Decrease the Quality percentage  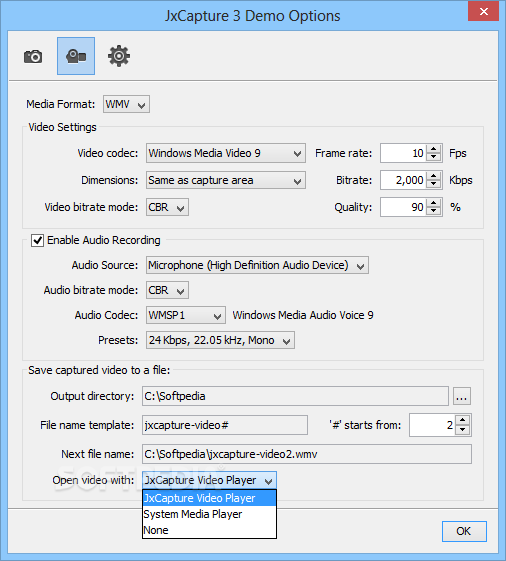434,211
